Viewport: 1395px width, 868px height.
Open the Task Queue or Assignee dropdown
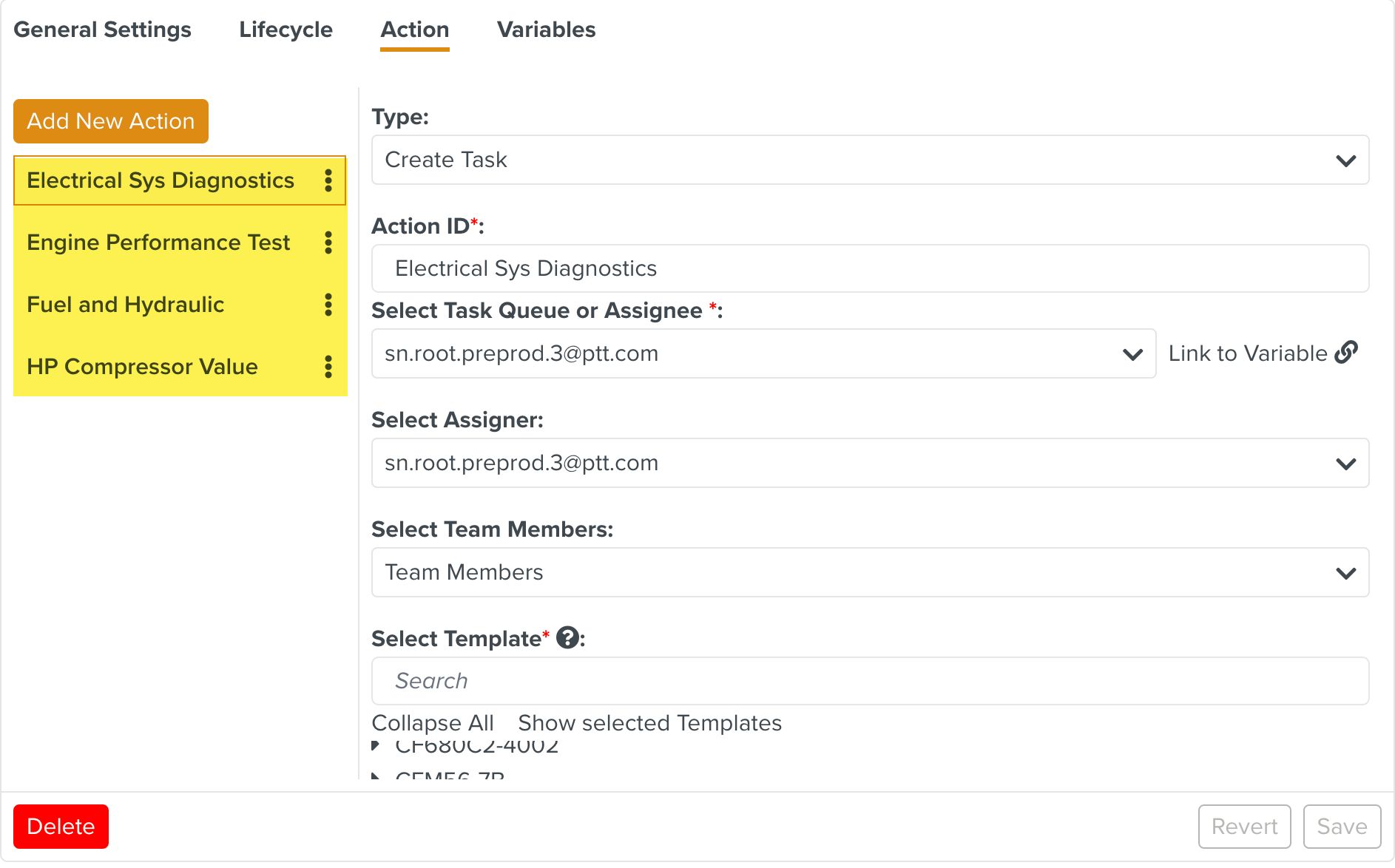point(763,353)
